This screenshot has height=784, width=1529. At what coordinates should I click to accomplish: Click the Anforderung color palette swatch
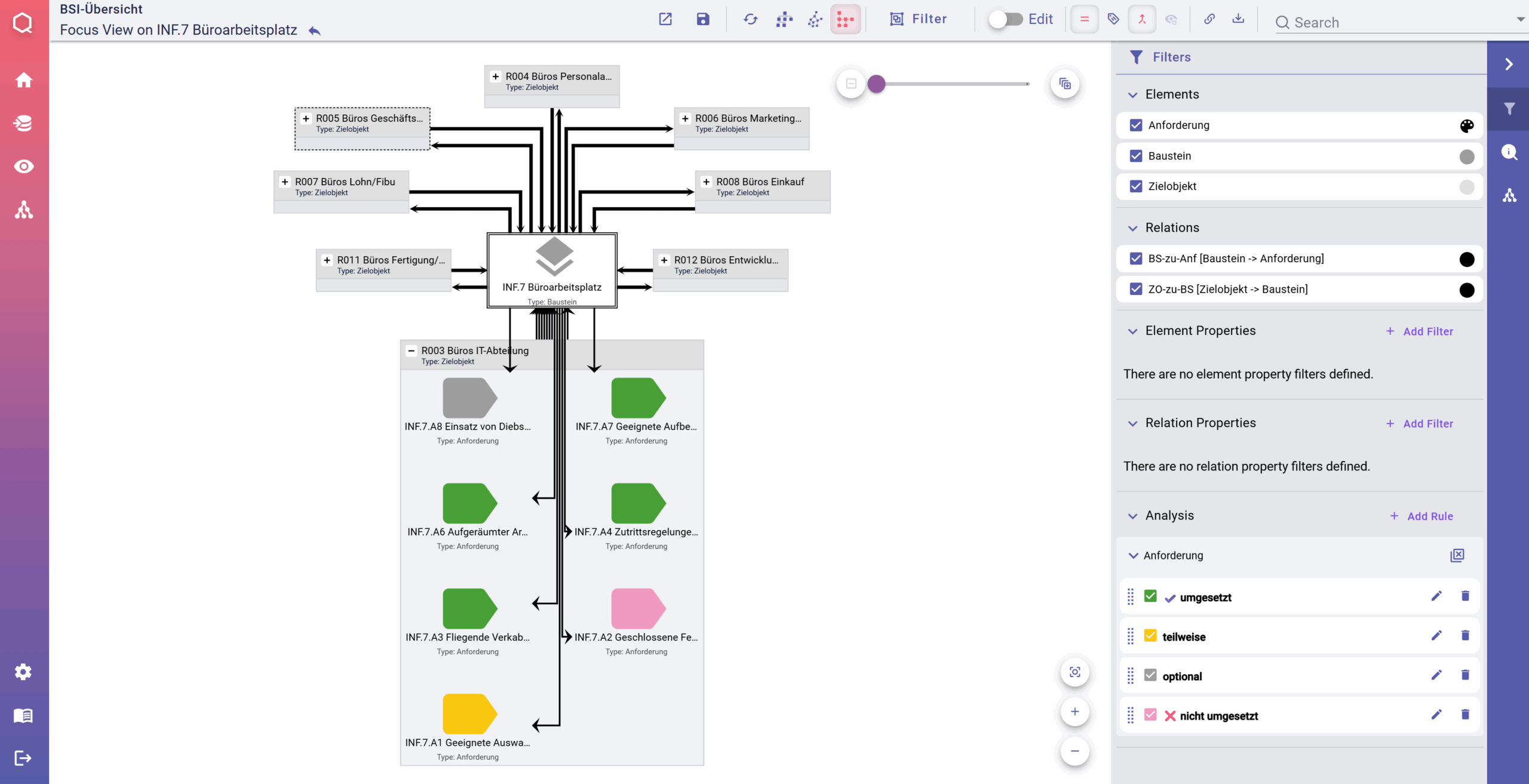(x=1467, y=125)
